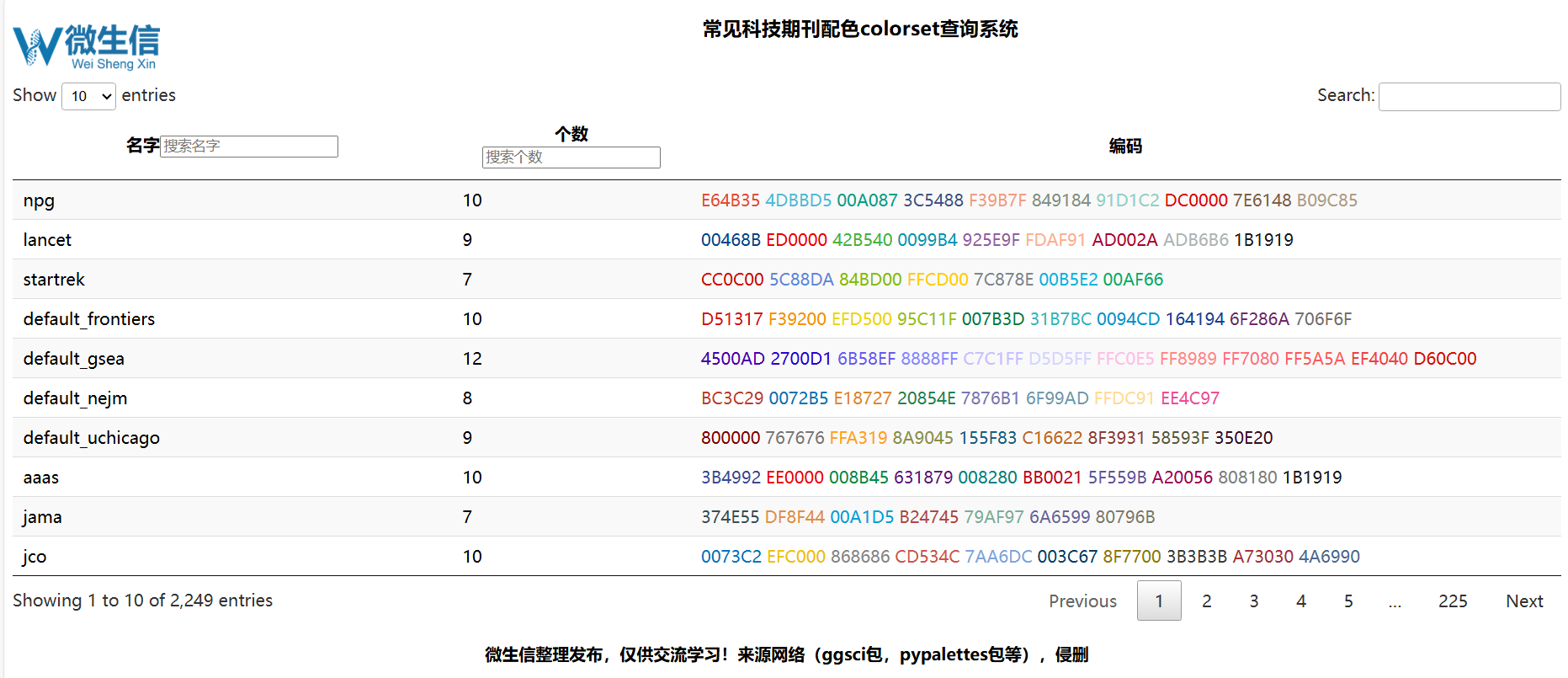The height and width of the screenshot is (678, 1568).
Task: Go to page 5
Action: (x=1348, y=601)
